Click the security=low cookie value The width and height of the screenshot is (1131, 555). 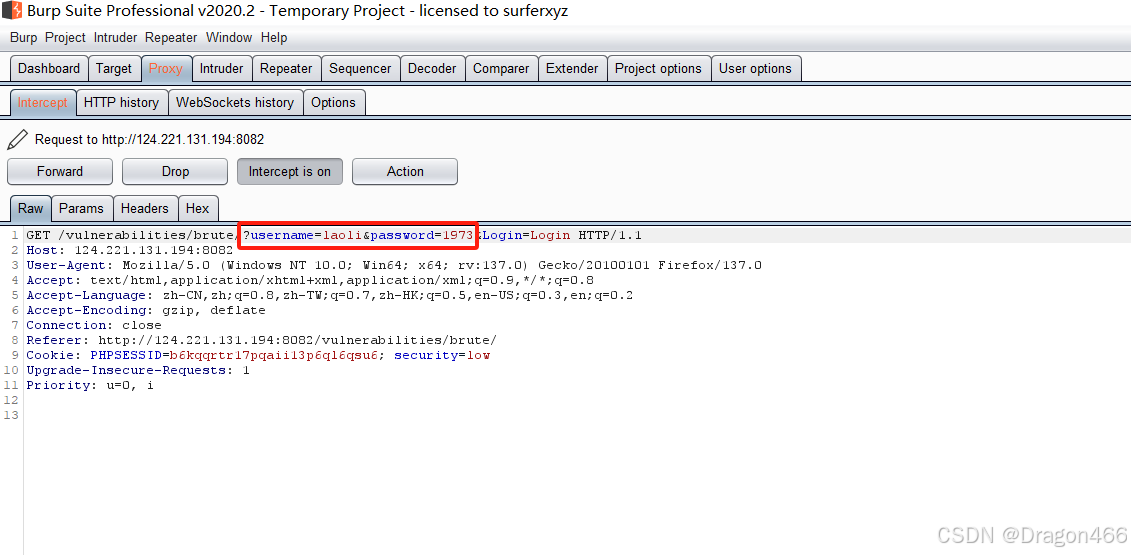click(442, 356)
